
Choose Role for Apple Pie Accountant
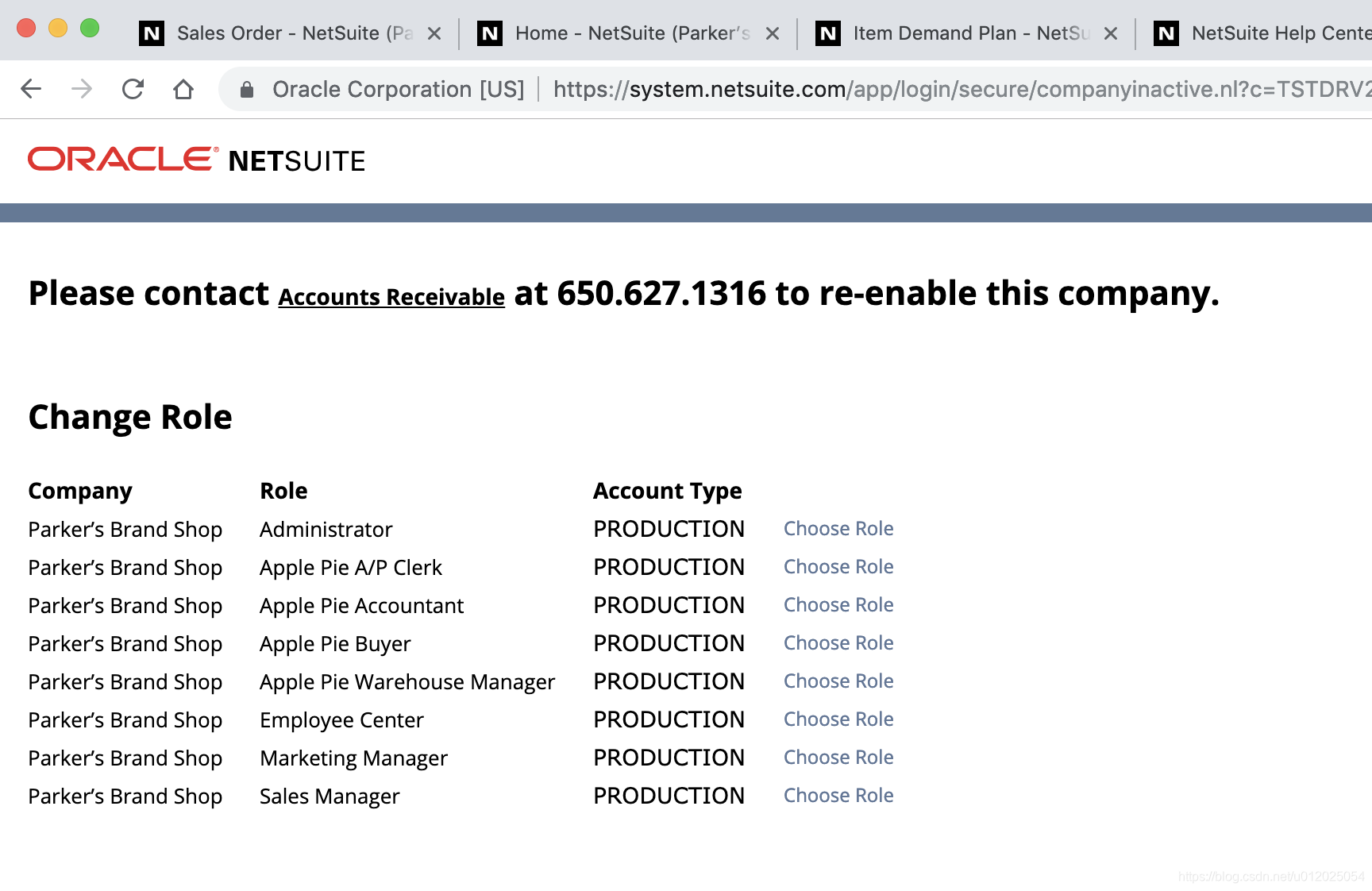coord(838,605)
